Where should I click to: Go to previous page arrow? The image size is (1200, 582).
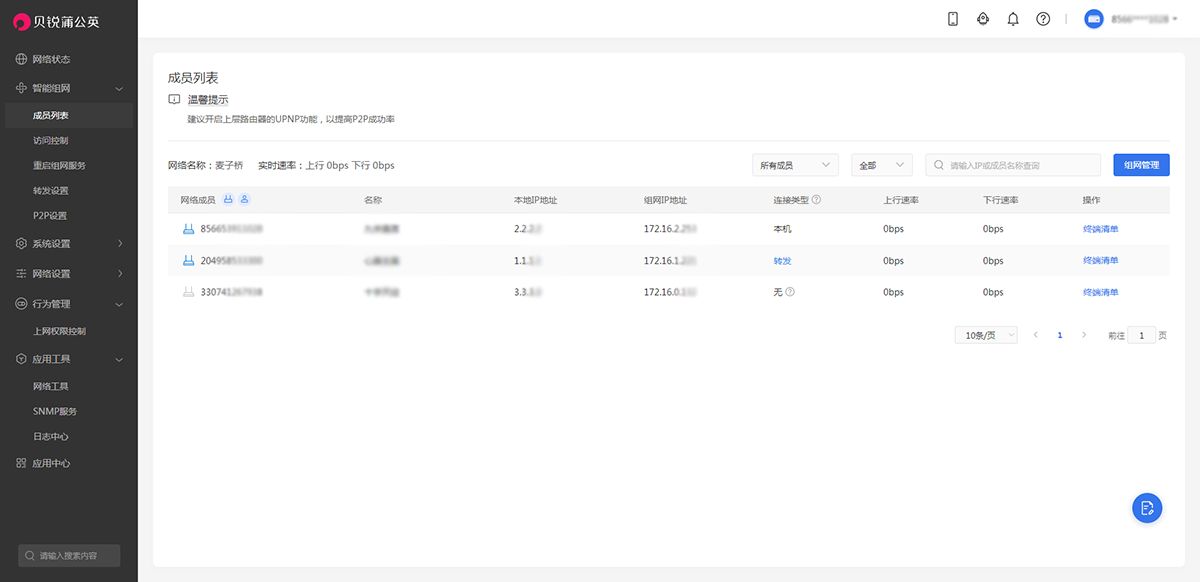pyautogui.click(x=1035, y=335)
